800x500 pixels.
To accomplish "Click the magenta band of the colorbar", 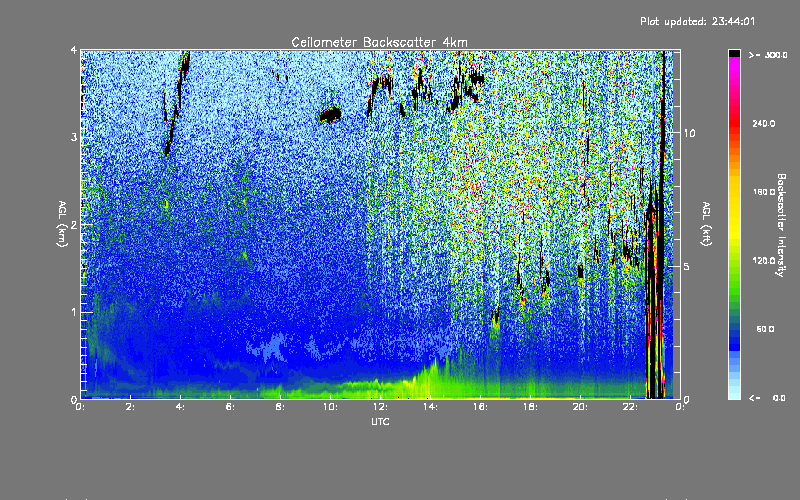I will point(734,64).
